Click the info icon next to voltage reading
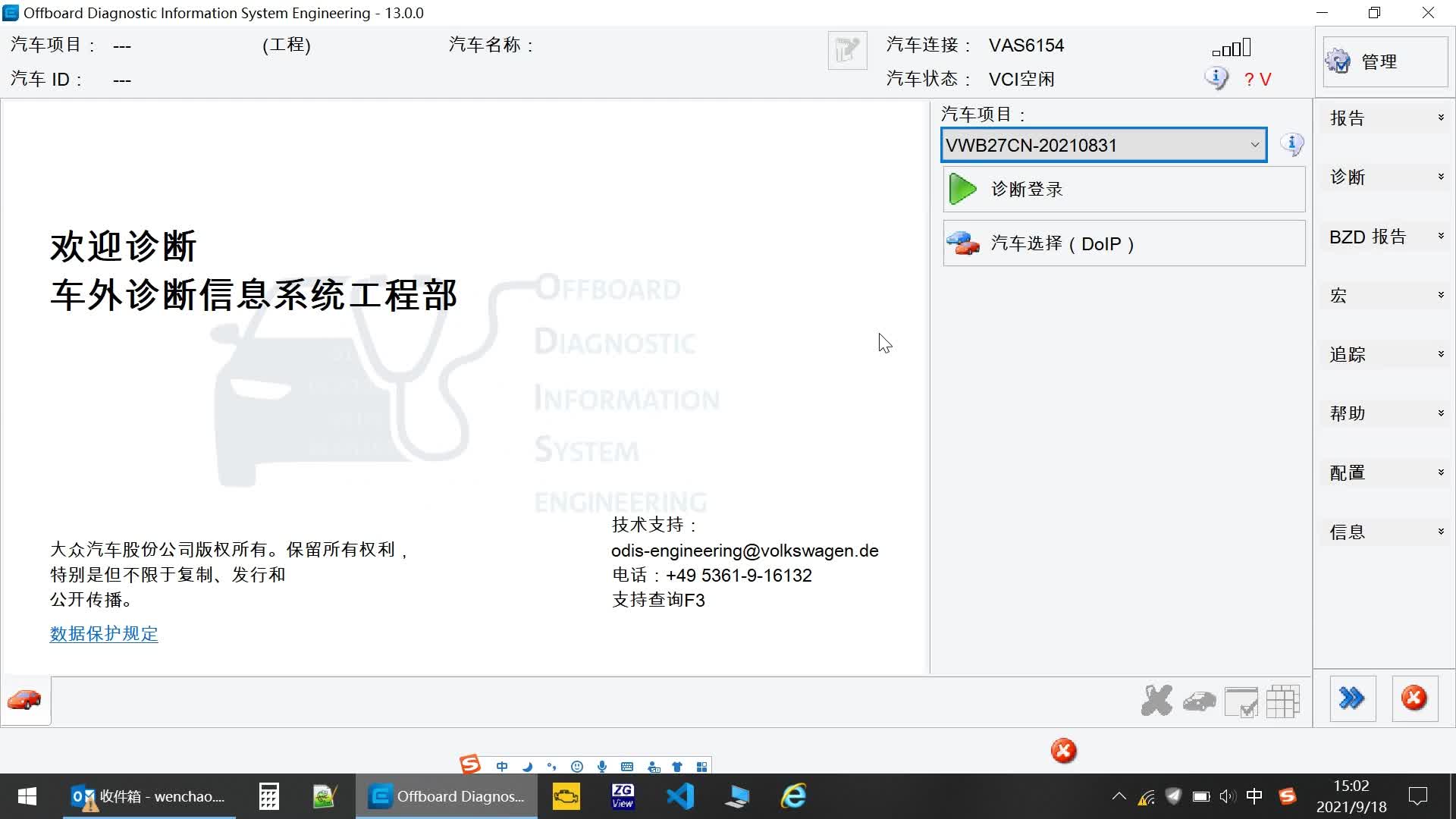1456x819 pixels. point(1216,78)
